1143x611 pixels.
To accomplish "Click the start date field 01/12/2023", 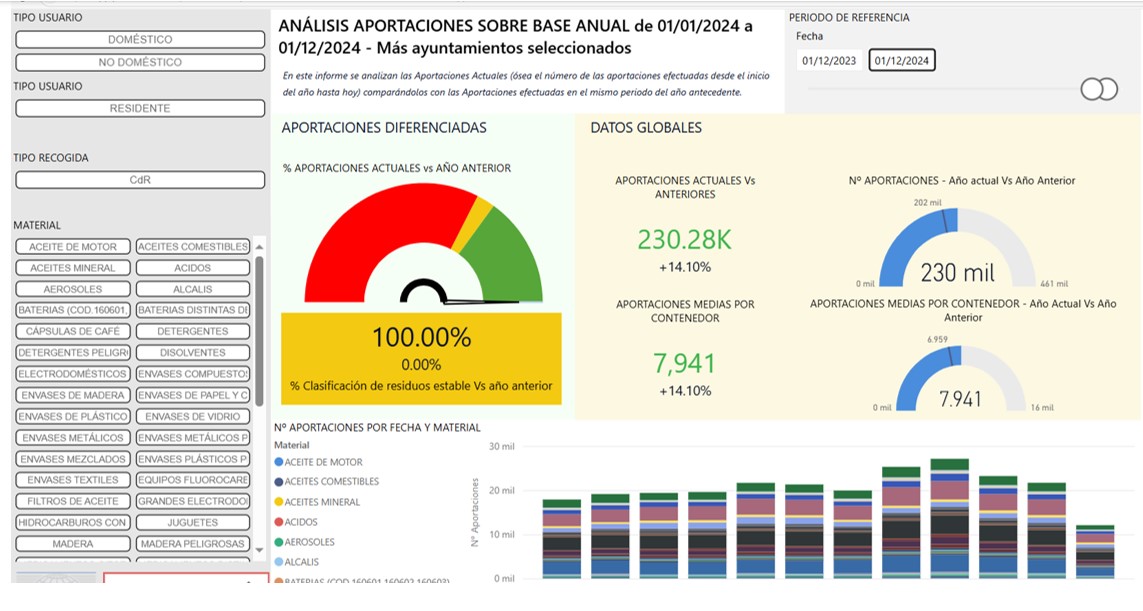I will pyautogui.click(x=830, y=61).
